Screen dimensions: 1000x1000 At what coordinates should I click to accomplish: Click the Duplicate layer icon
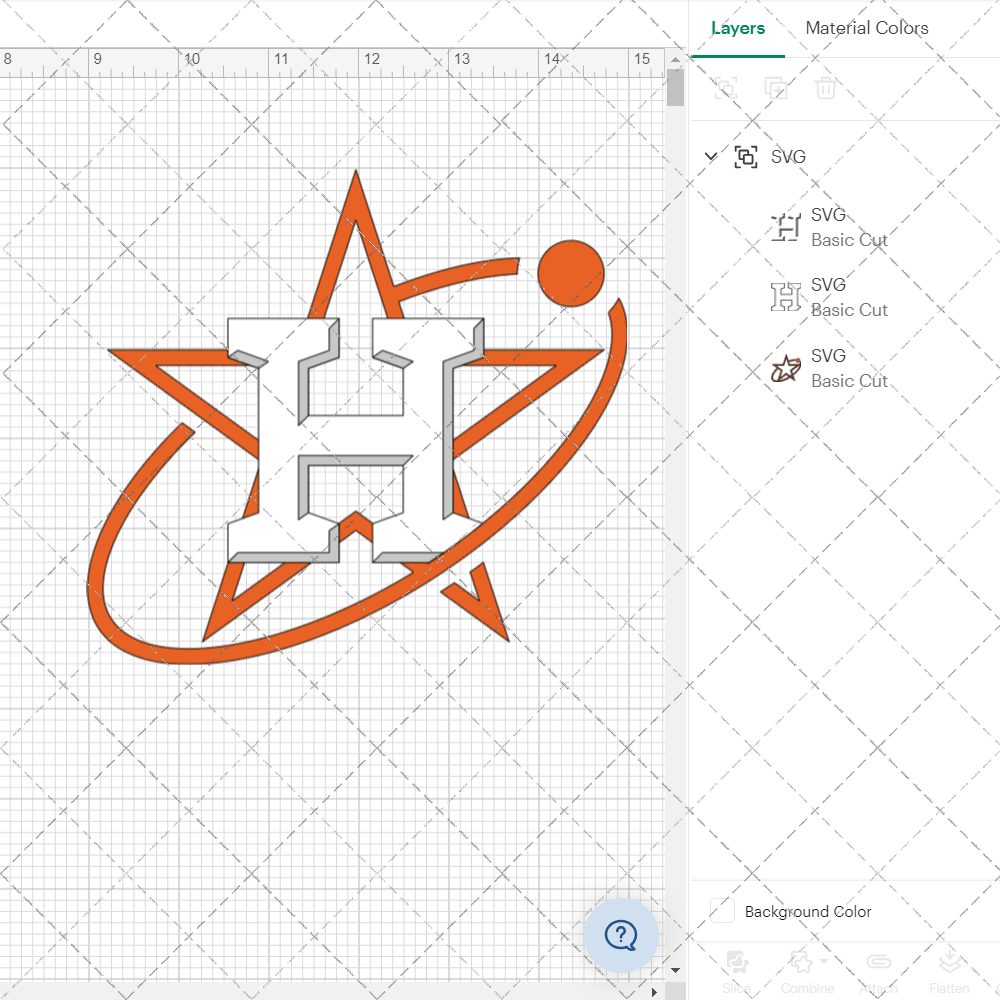click(776, 88)
